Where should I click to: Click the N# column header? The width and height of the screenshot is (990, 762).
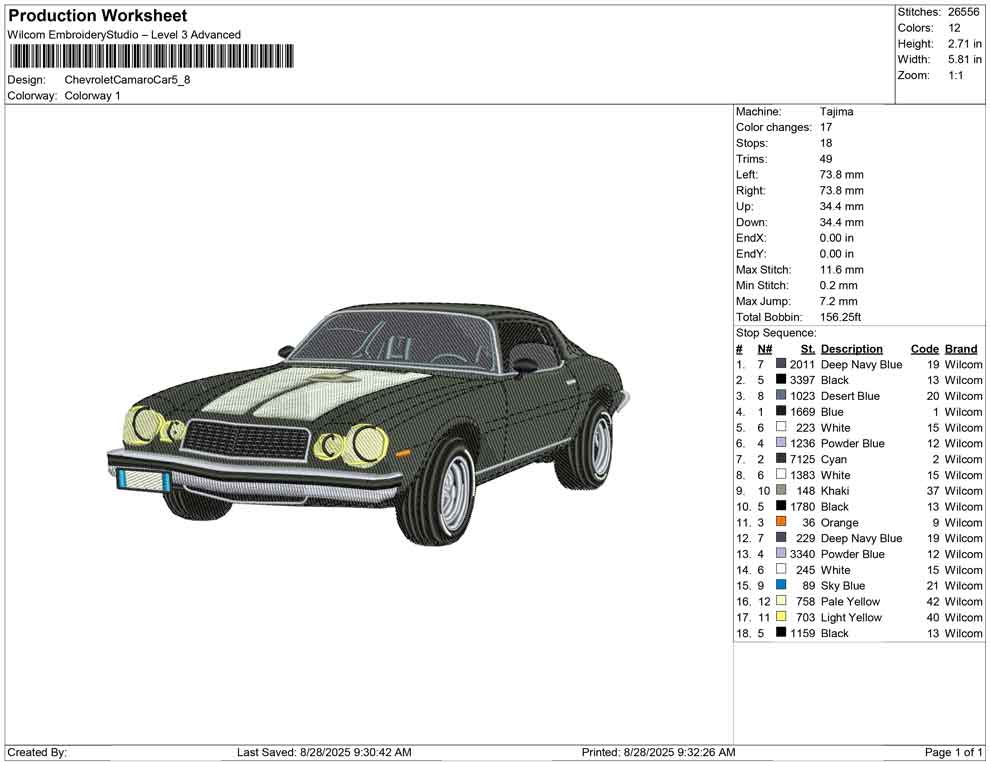click(765, 349)
